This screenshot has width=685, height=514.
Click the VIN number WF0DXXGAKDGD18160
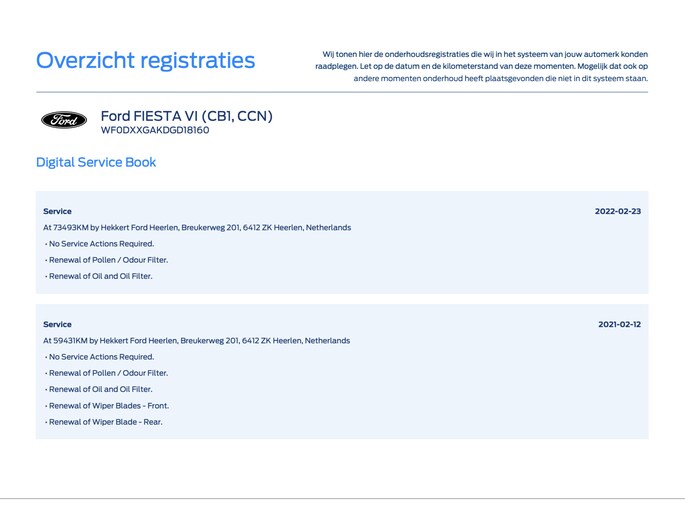click(155, 130)
